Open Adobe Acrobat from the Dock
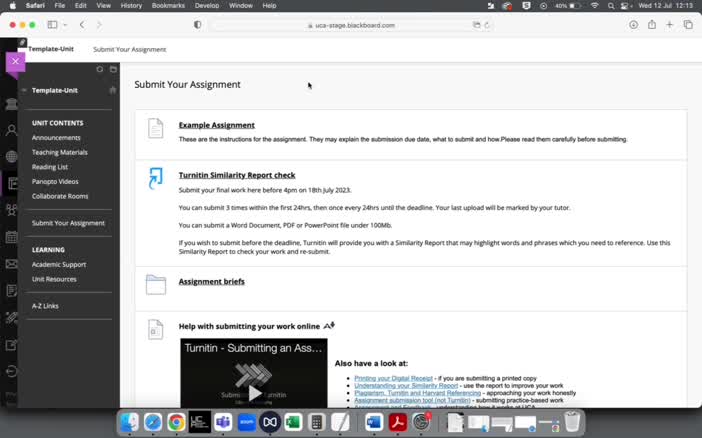Viewport: 702px width, 438px height. [397, 422]
